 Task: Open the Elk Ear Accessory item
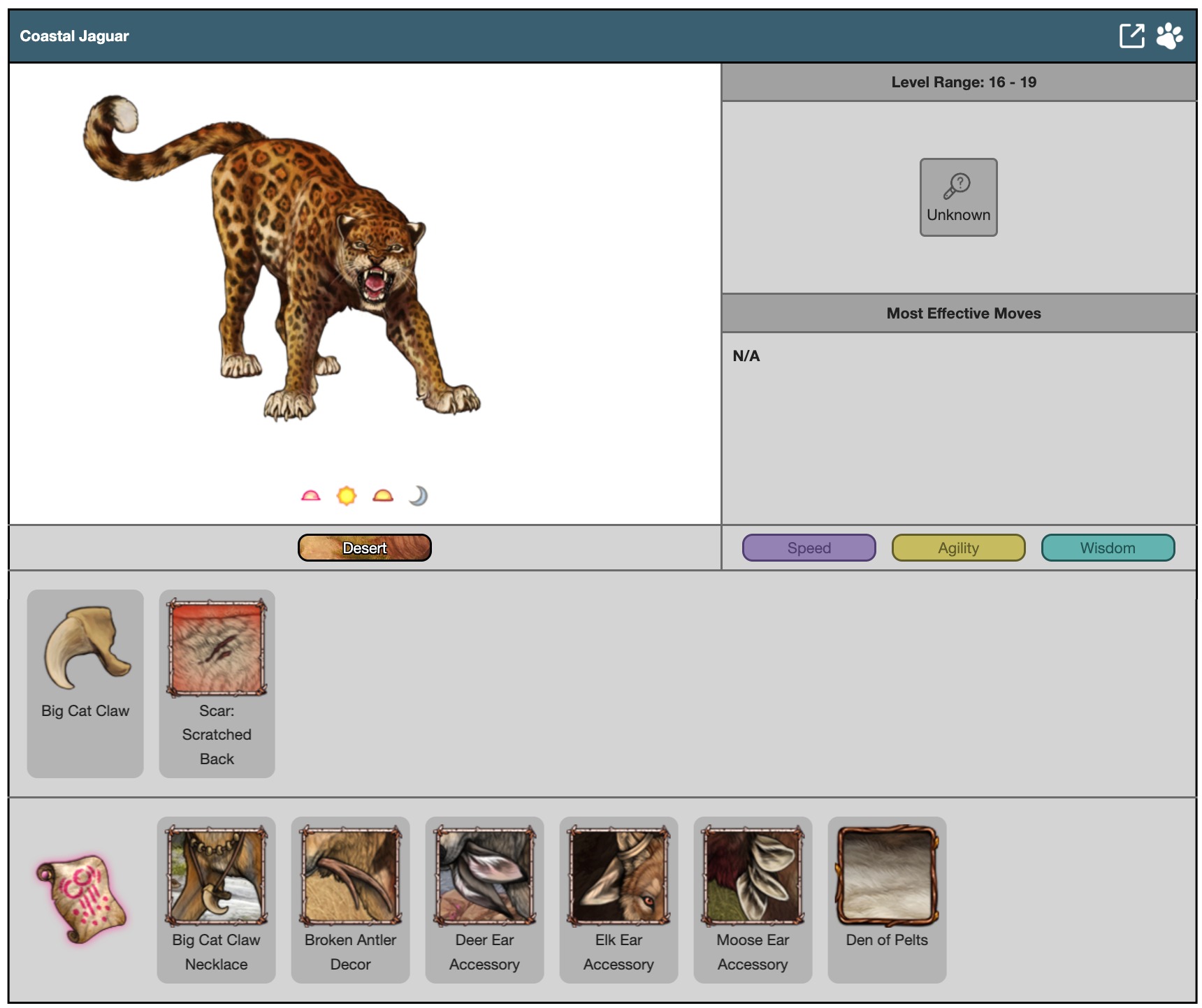coord(618,899)
